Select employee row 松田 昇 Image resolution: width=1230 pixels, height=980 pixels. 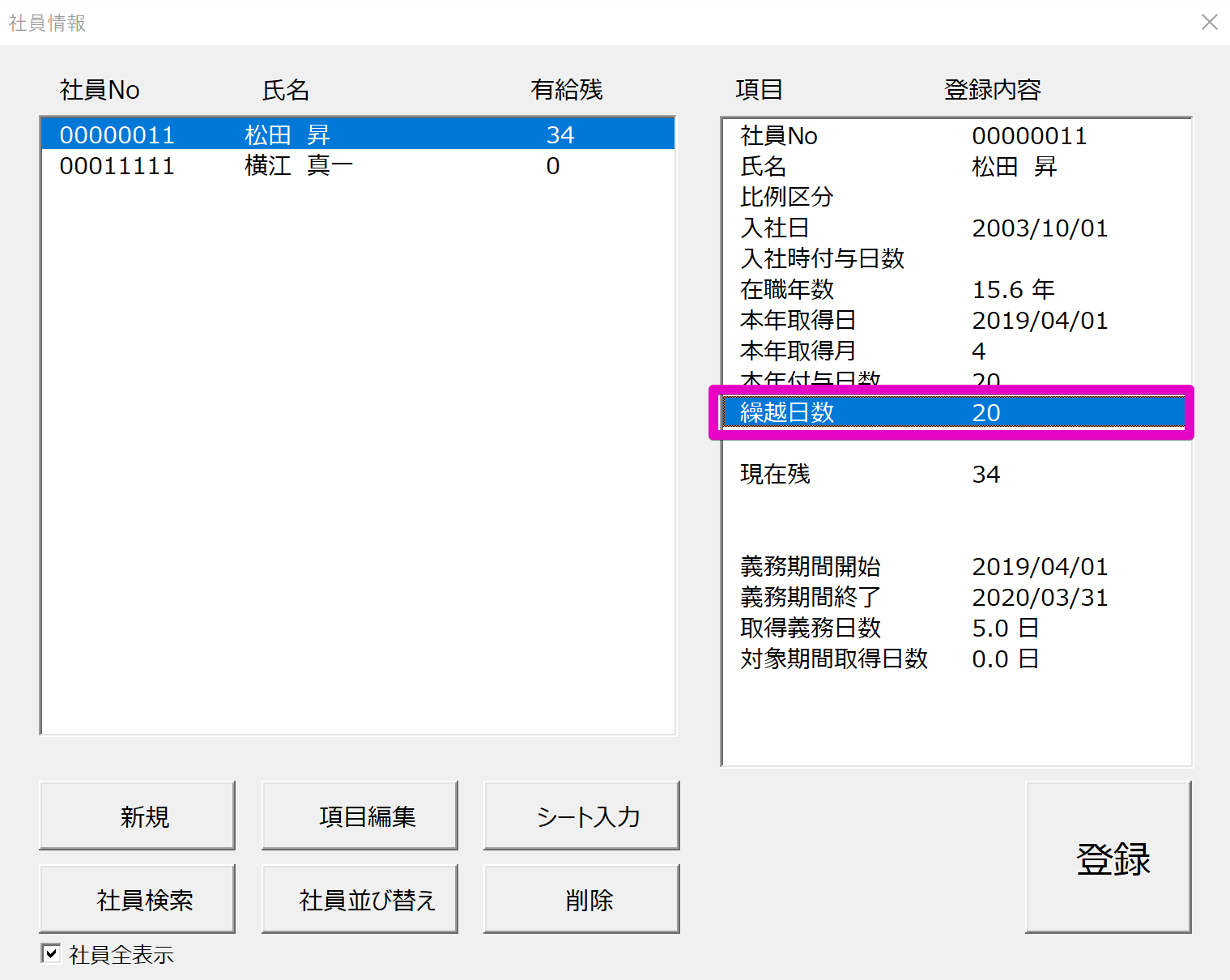(358, 134)
